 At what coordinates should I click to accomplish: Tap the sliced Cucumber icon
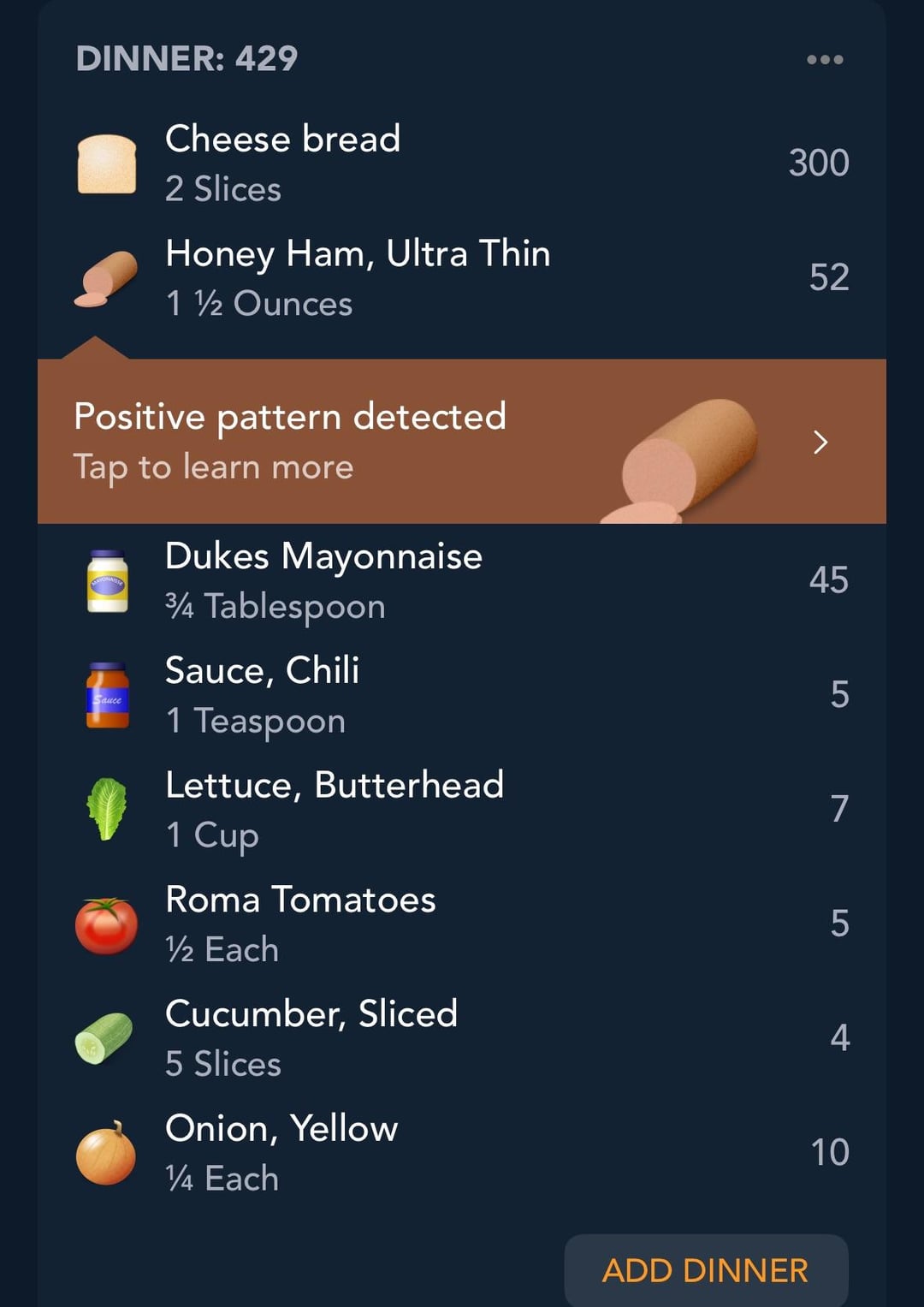104,1038
